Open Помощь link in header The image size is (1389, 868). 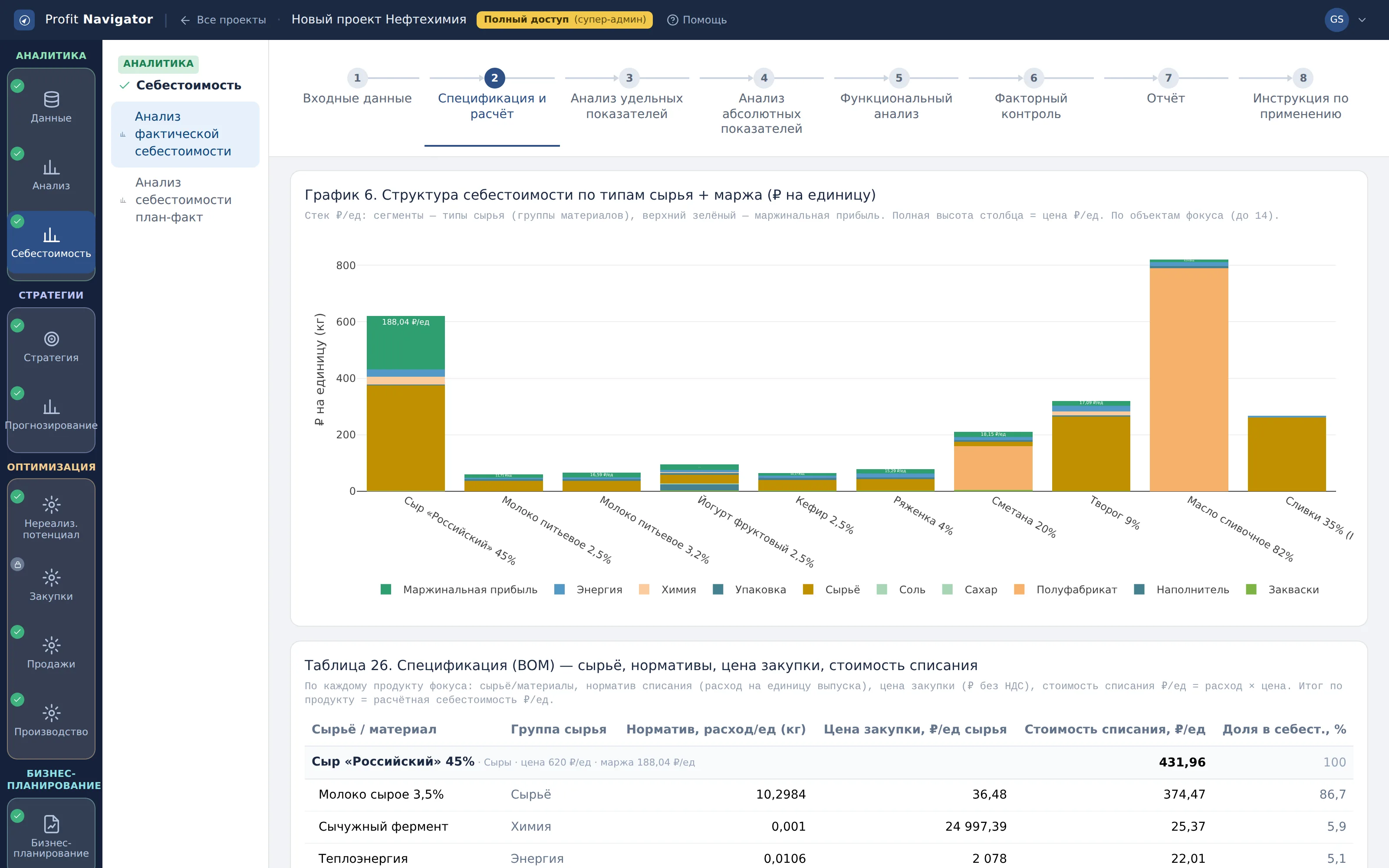click(x=697, y=20)
